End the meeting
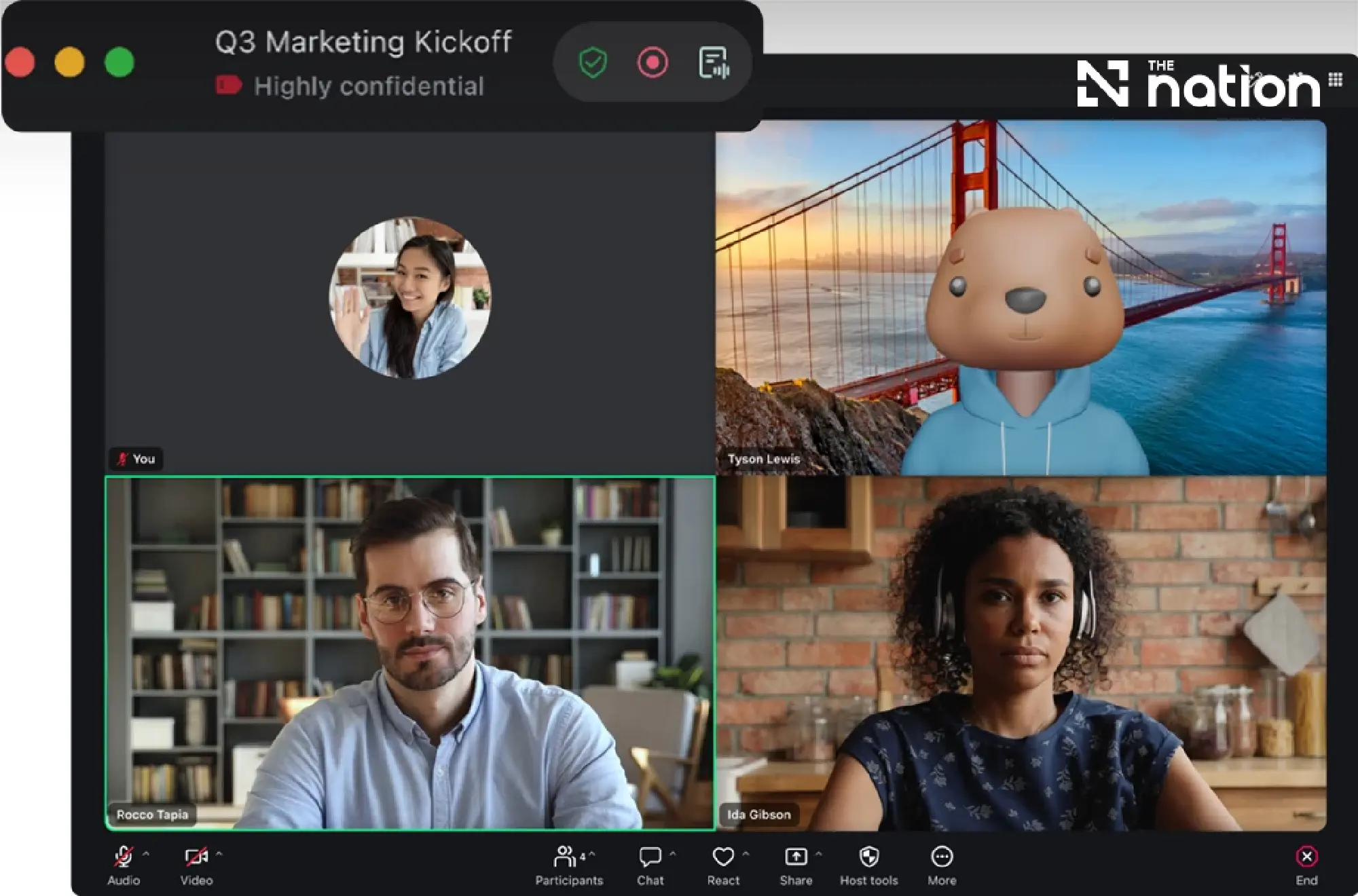 [1306, 865]
